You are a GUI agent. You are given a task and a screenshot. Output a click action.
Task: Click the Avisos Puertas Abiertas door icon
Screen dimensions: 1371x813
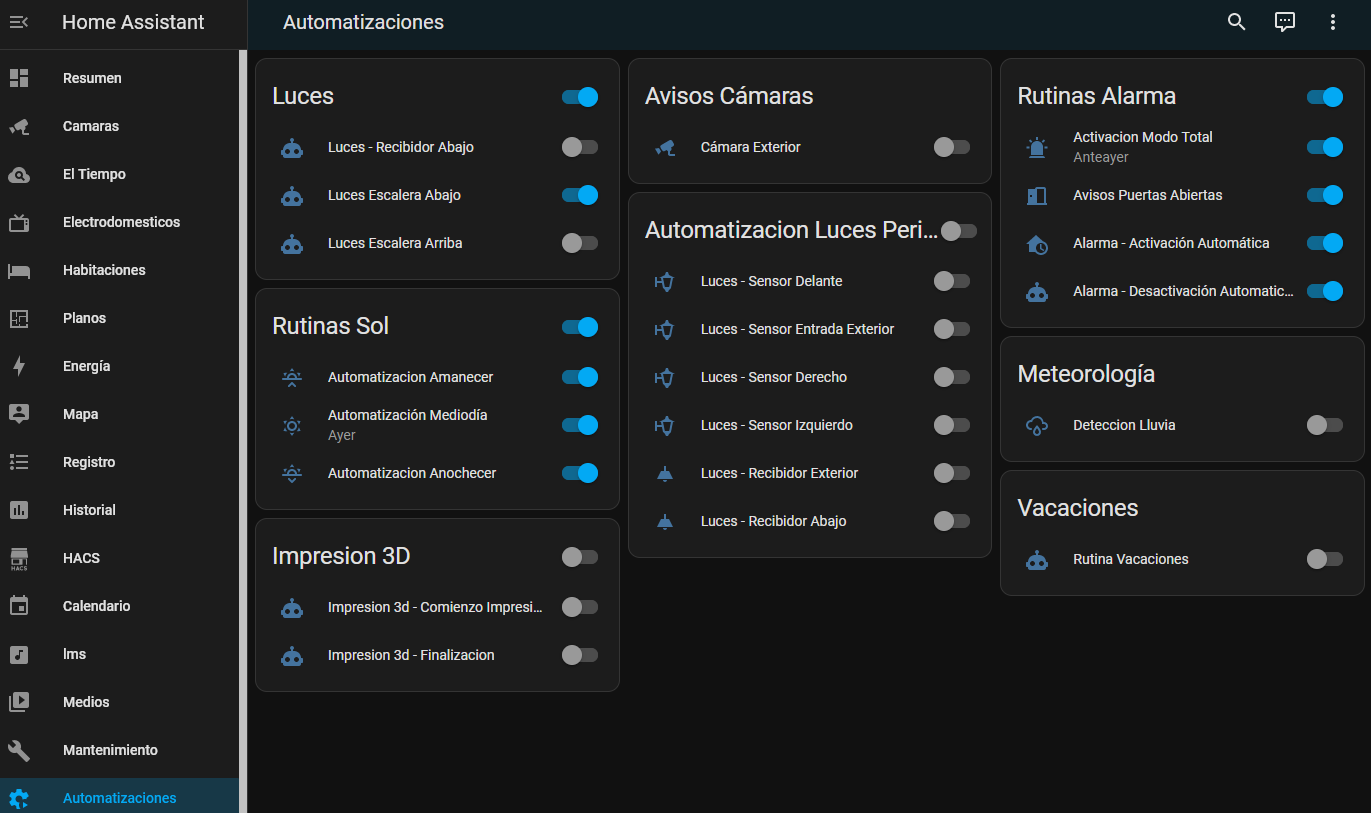1037,195
